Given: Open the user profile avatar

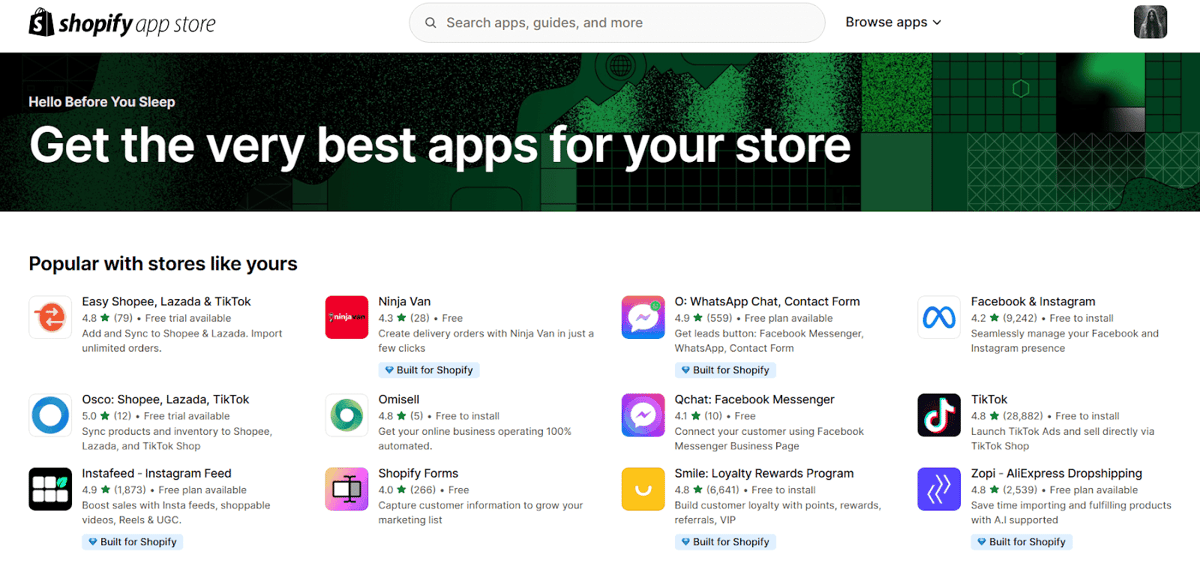Looking at the screenshot, I should [x=1150, y=22].
